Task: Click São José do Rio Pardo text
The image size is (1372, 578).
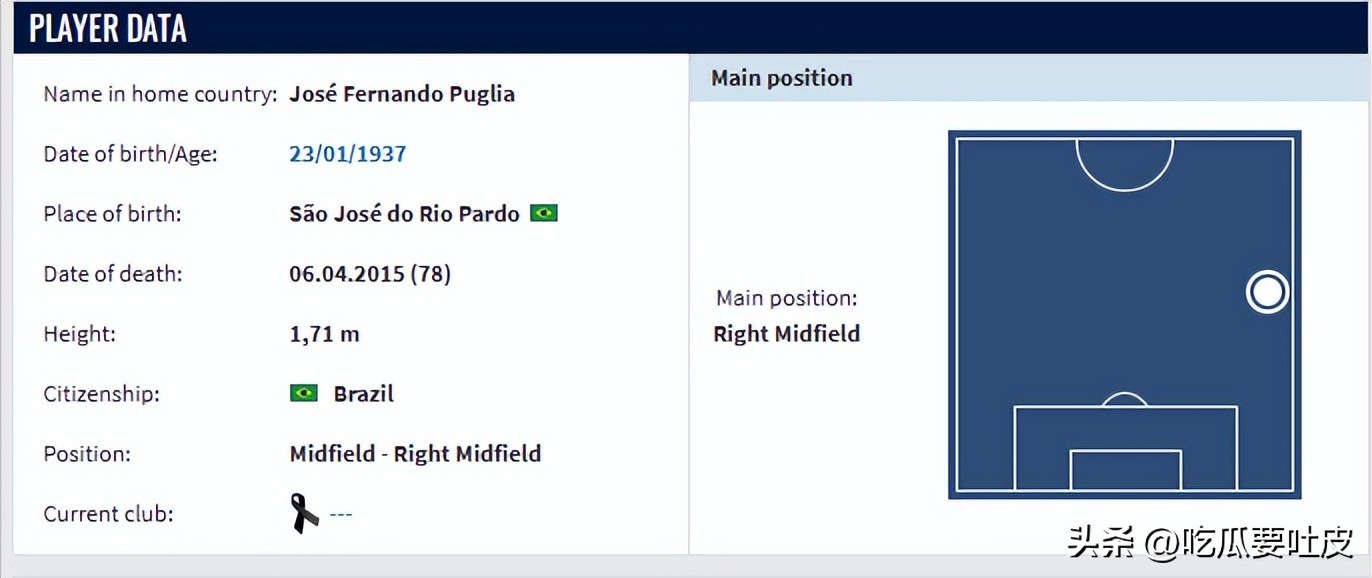Action: (x=404, y=213)
